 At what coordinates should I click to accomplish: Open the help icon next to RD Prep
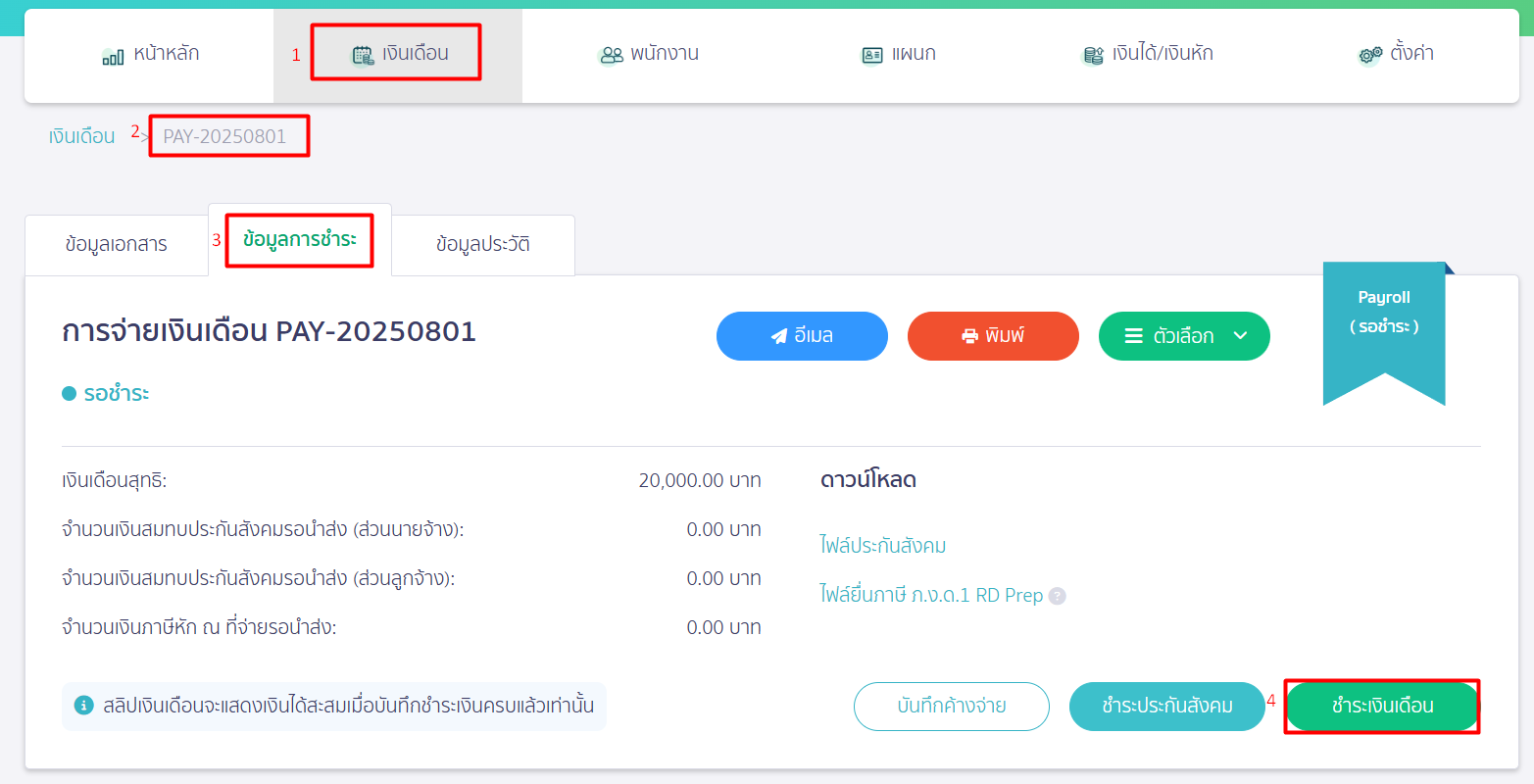tap(1057, 595)
